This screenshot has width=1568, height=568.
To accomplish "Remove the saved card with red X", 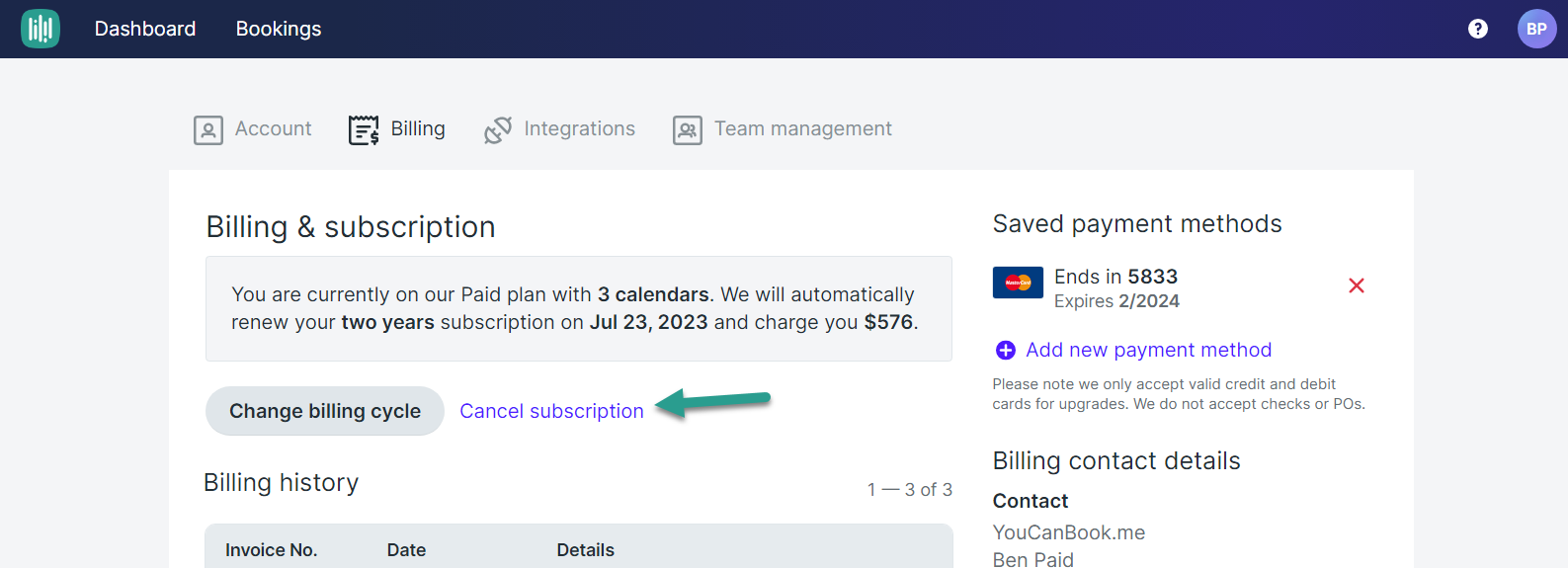I will coord(1357,285).
